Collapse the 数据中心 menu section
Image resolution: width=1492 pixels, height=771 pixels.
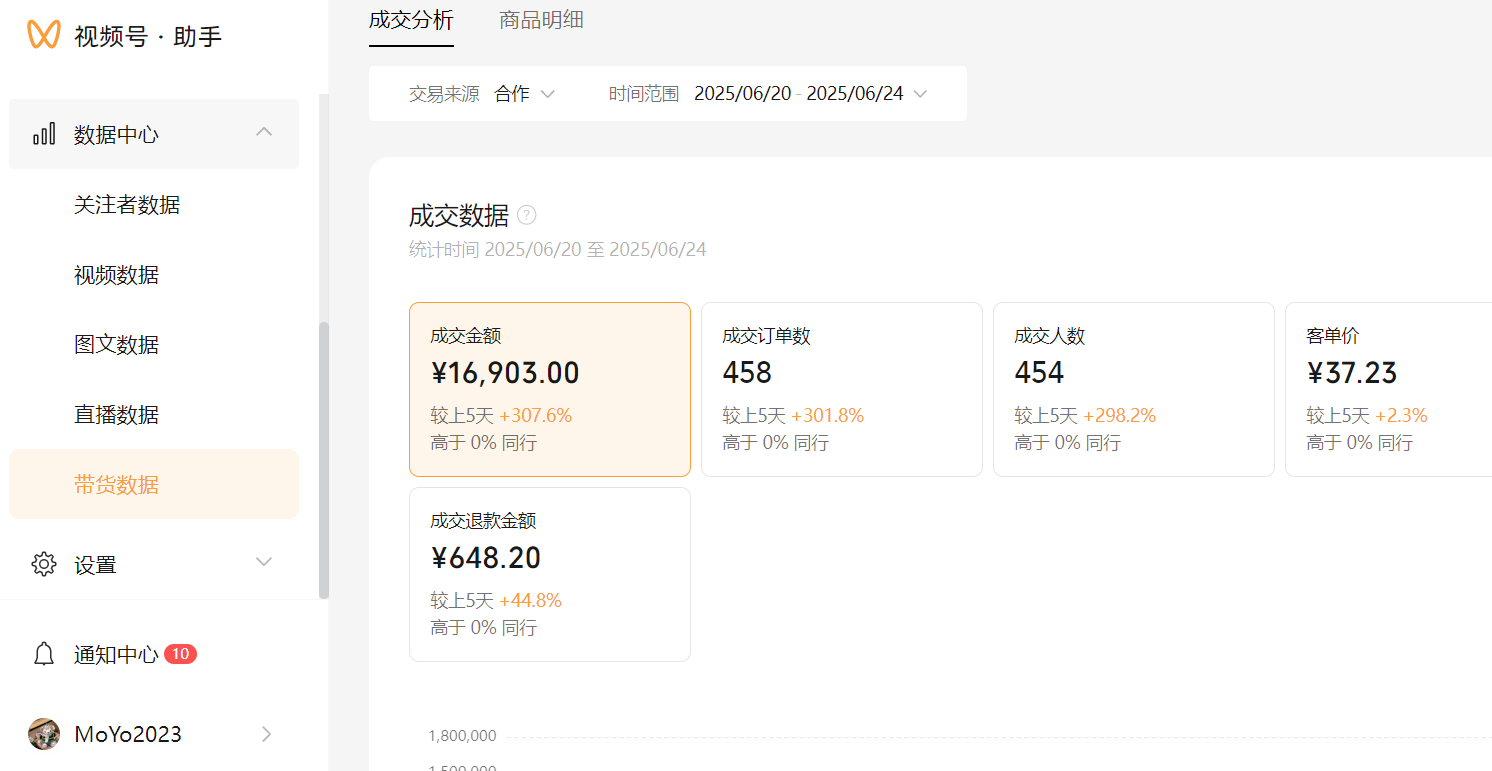point(264,132)
